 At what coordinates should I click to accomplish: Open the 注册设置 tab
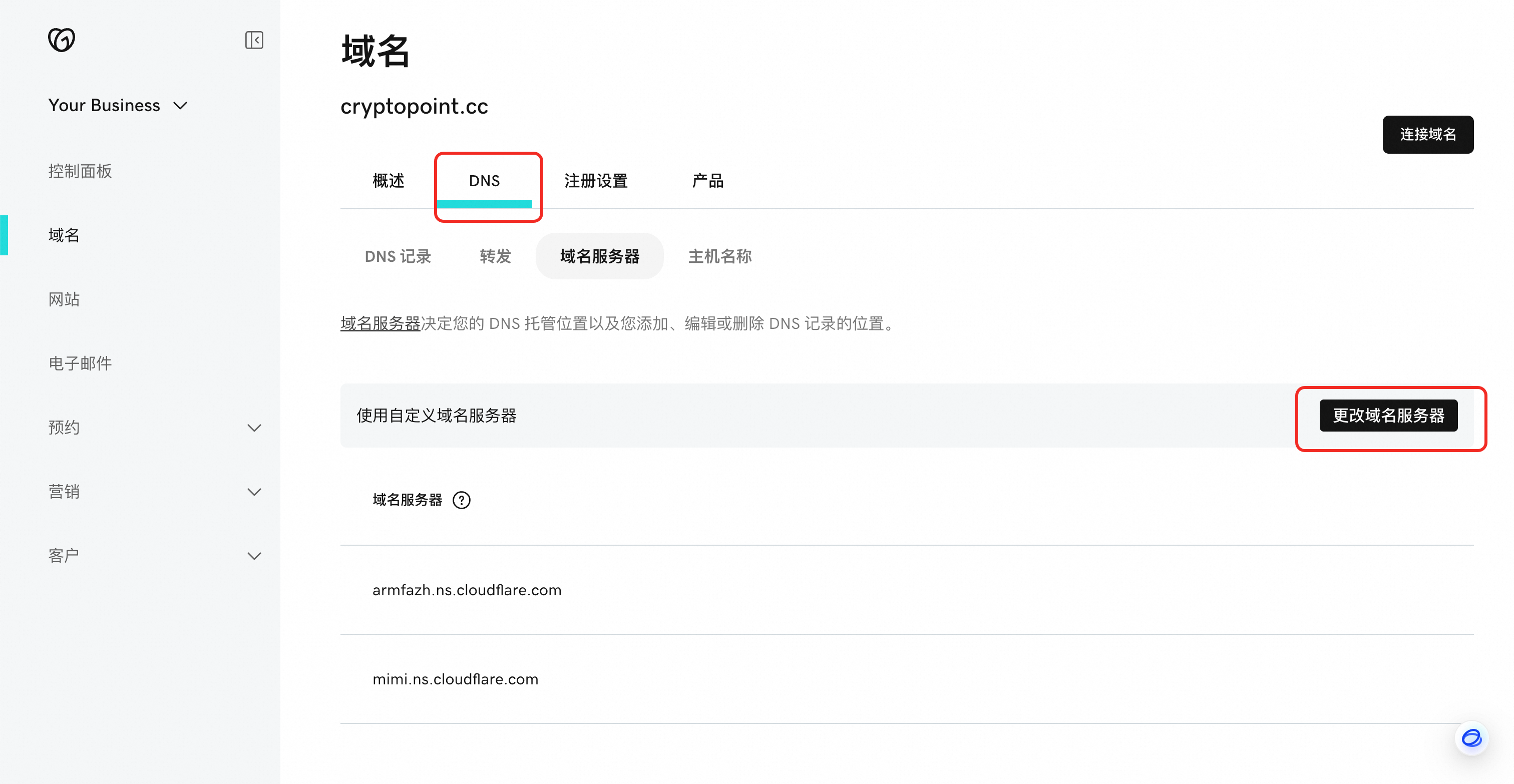pyautogui.click(x=596, y=181)
